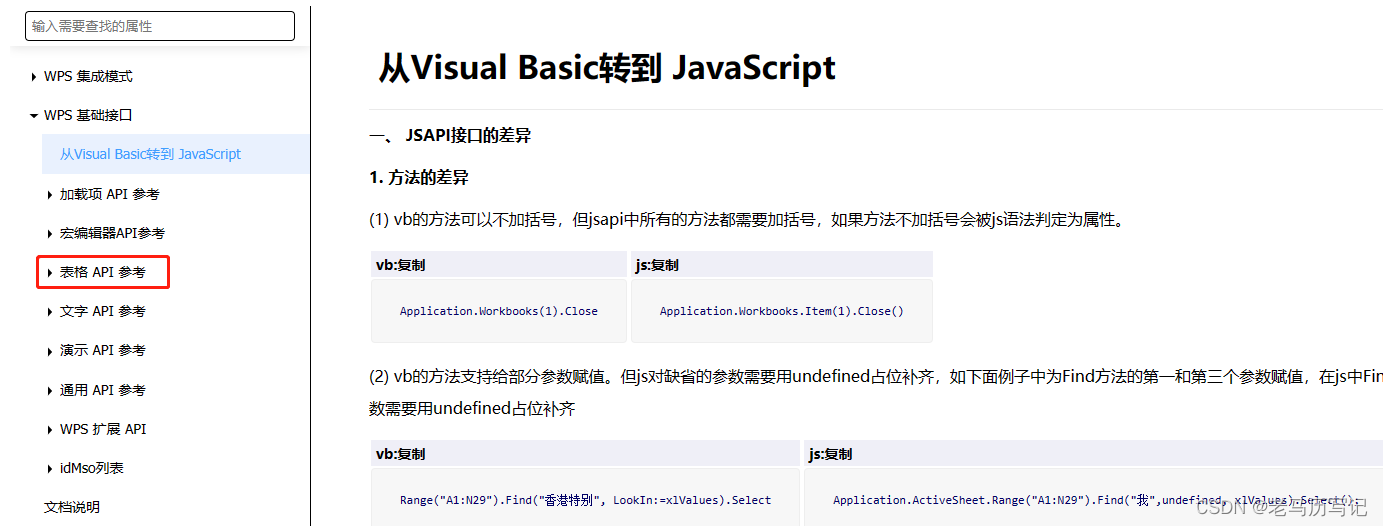1383x526 pixels.
Task: Click paragraph (1) about vb方法可以不加括号
Action: (x=748, y=221)
